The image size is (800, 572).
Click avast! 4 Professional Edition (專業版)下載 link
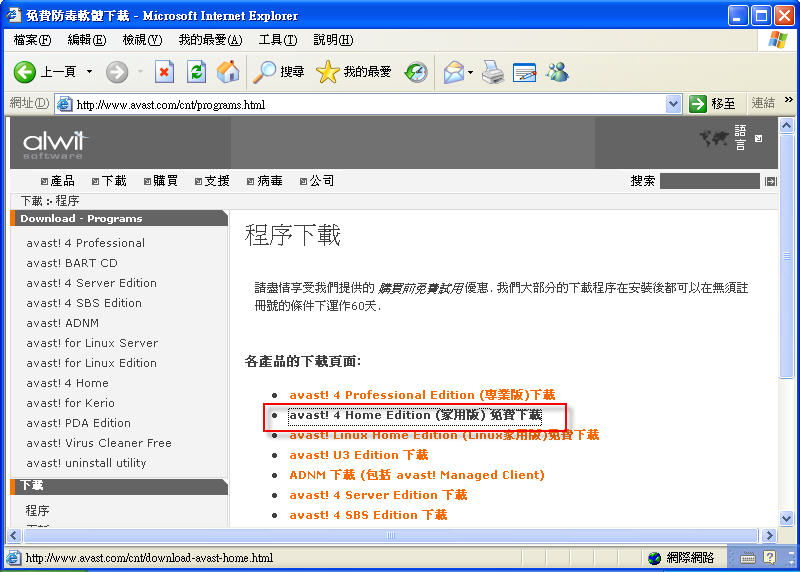(x=422, y=395)
